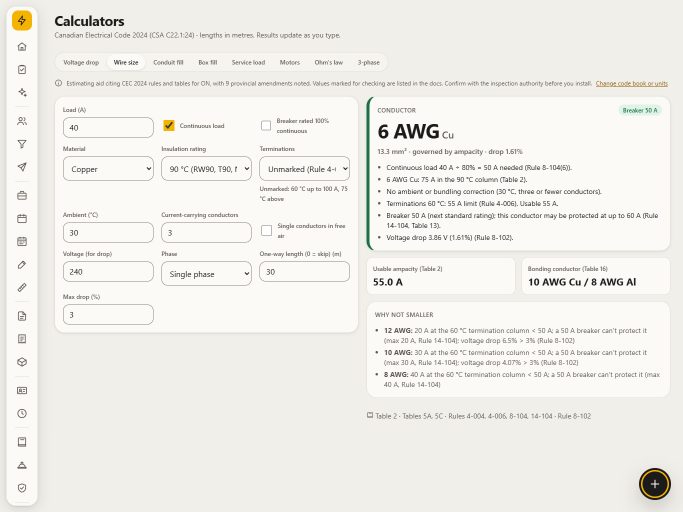The height and width of the screenshot is (512, 683).
Task: Open the clipboard checkmark sidebar icon
Action: [22, 69]
